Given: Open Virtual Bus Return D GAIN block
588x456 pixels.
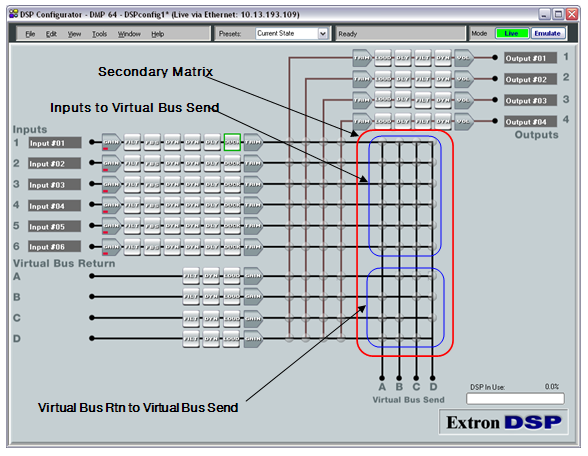Looking at the screenshot, I should coord(253,339).
